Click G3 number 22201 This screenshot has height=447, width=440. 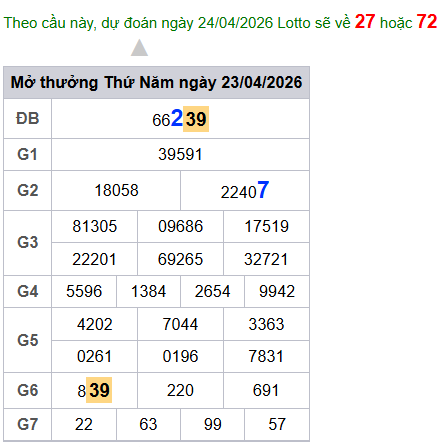pyautogui.click(x=95, y=259)
